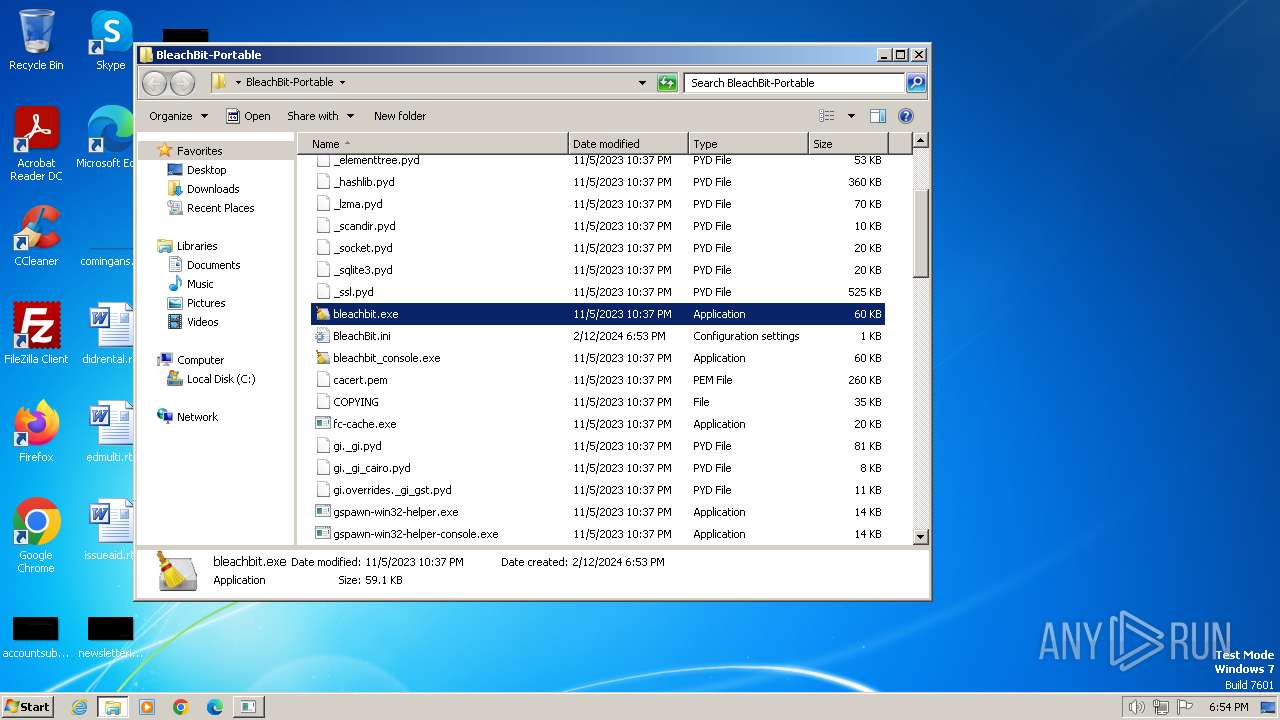Click Windows Media Player taskbar icon
Screen dimensions: 1280x720
click(147, 707)
